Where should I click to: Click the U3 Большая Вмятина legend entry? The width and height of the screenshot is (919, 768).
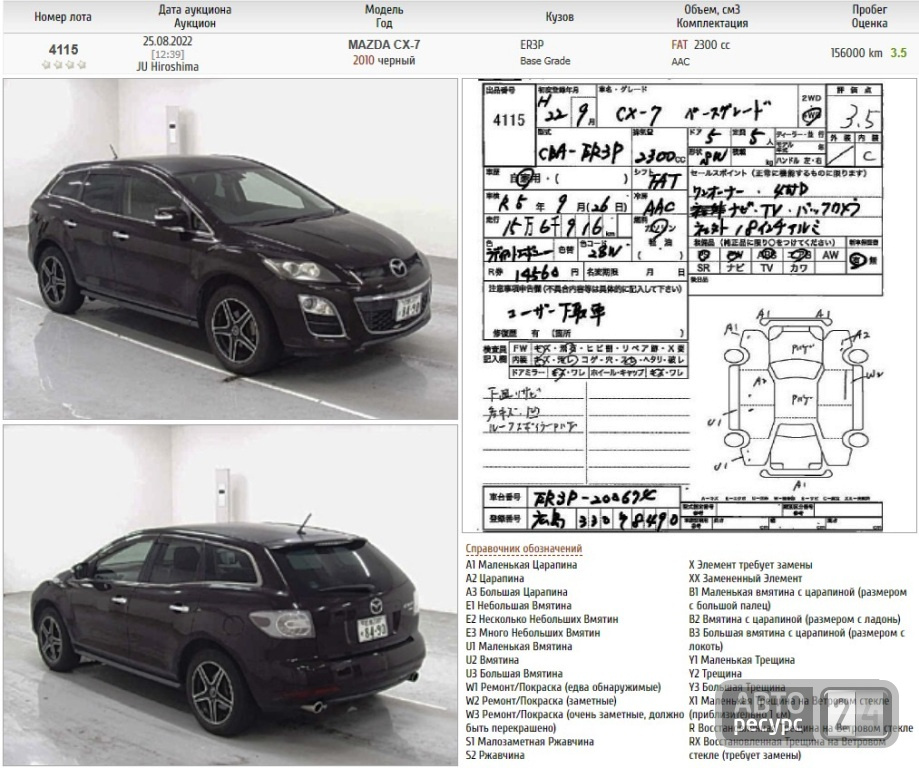click(x=514, y=674)
